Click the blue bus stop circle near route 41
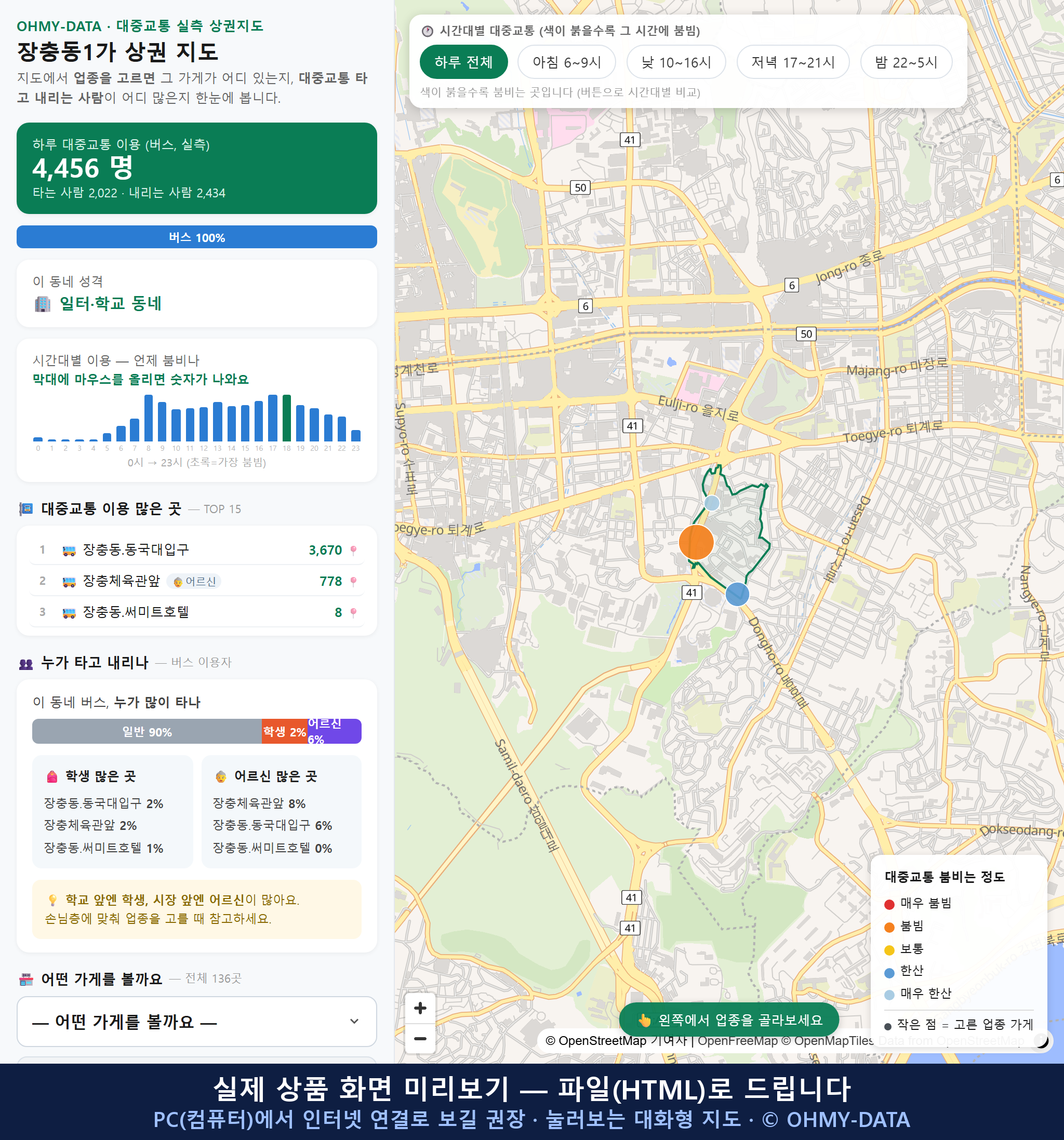The width and height of the screenshot is (1064, 1140). click(x=737, y=594)
